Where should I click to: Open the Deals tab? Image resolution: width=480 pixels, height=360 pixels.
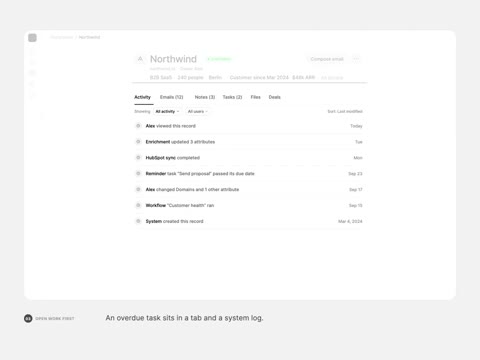pyautogui.click(x=275, y=97)
